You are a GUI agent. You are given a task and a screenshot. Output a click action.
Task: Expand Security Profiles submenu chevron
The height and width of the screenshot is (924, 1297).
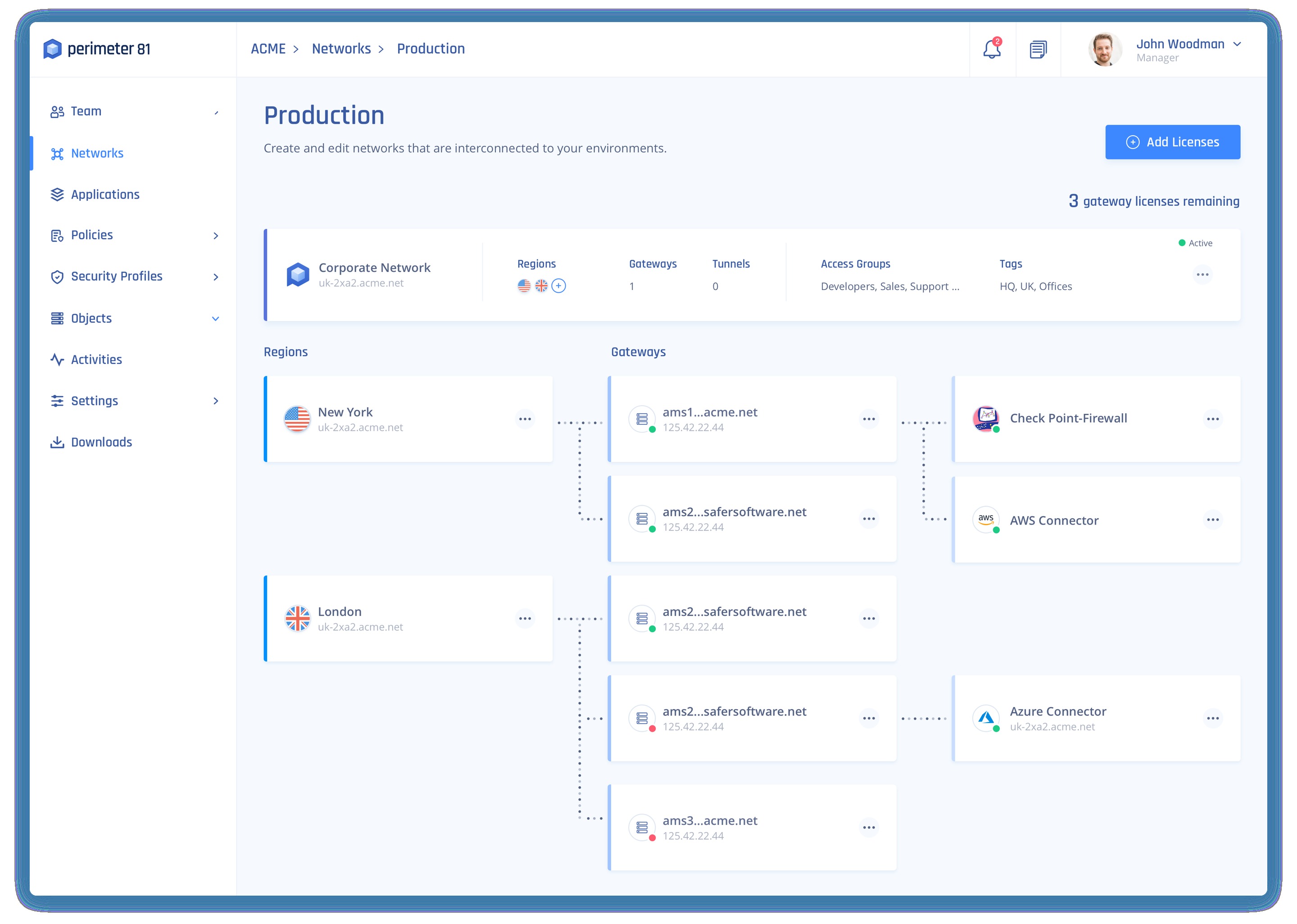[216, 276]
